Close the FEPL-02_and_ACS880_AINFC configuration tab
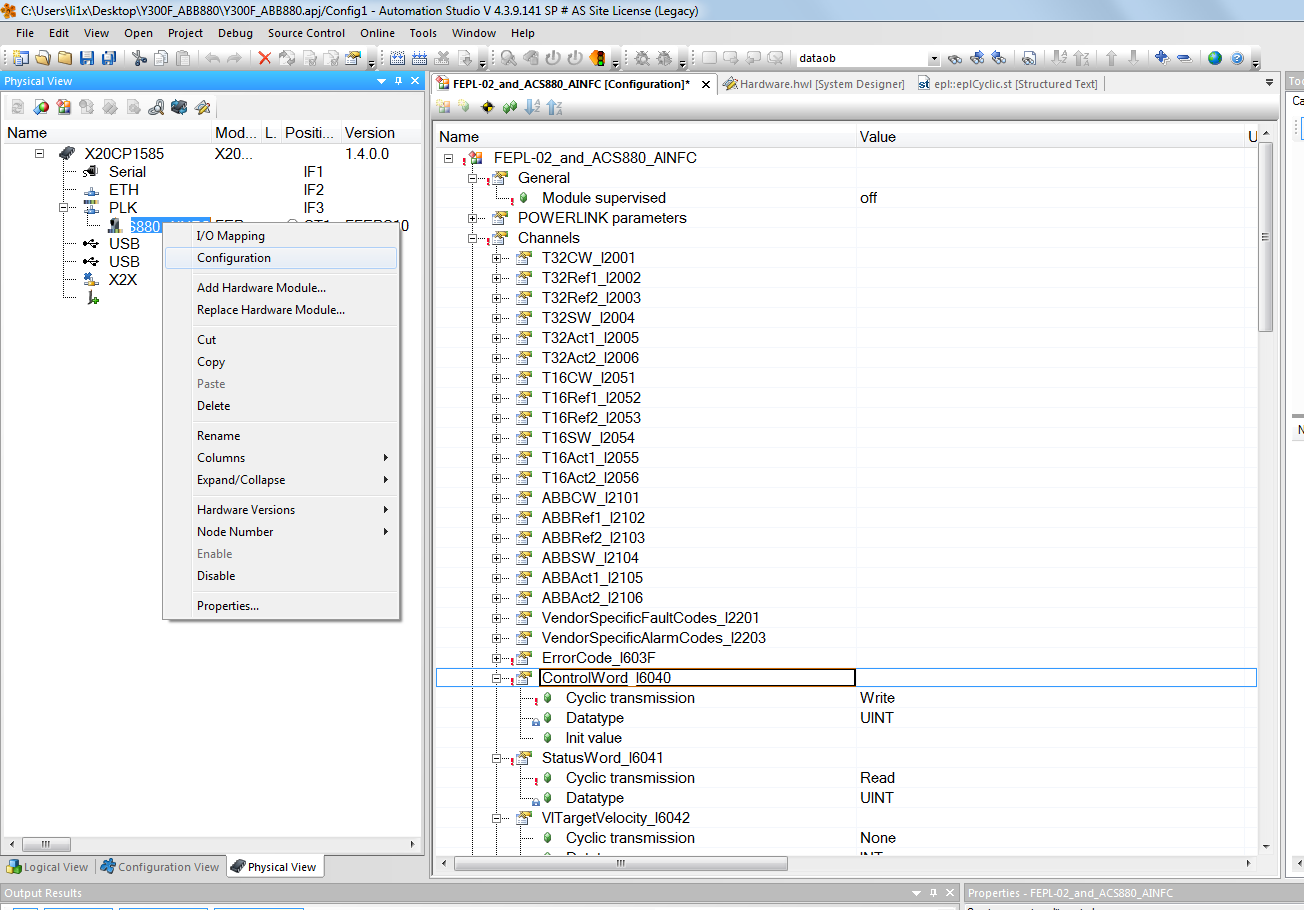 pyautogui.click(x=707, y=84)
